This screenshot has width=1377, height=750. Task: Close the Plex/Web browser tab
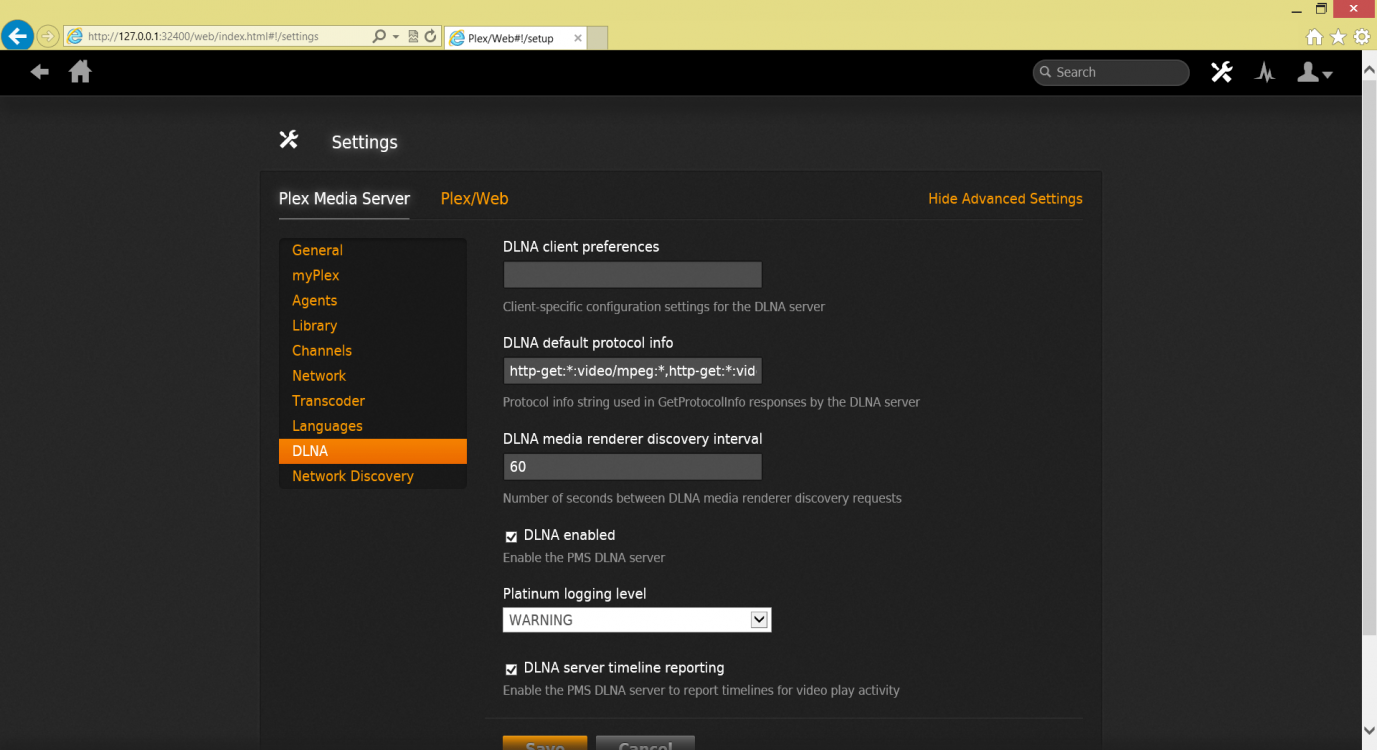click(577, 38)
